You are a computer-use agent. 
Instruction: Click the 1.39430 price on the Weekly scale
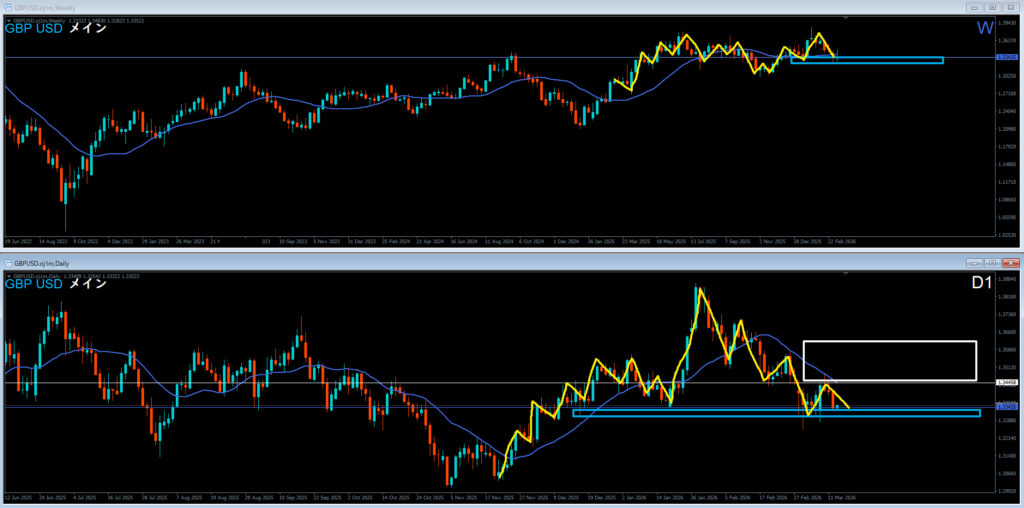pos(1006,22)
